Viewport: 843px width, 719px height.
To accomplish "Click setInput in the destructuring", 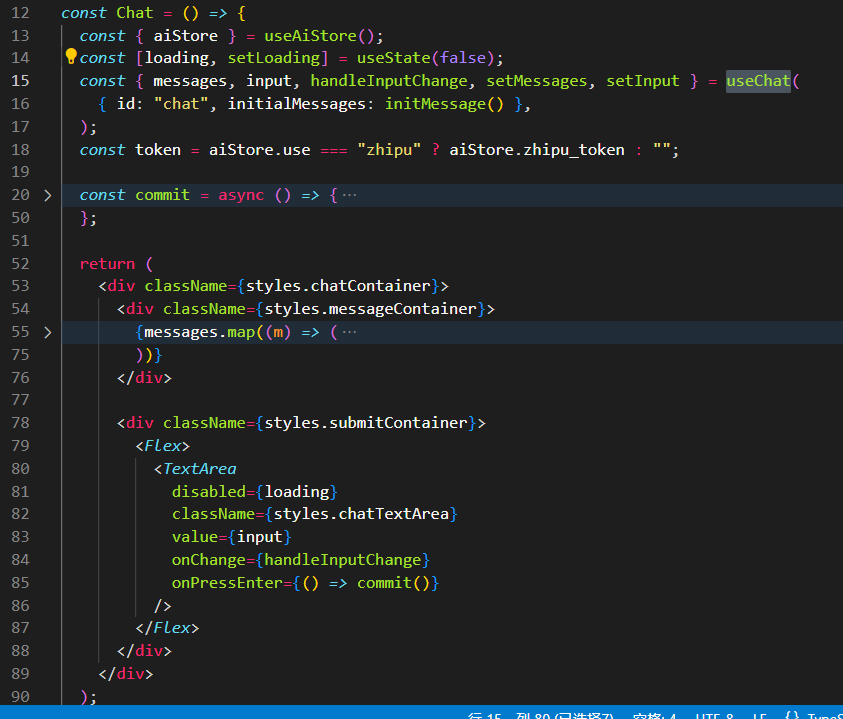I will (x=643, y=81).
